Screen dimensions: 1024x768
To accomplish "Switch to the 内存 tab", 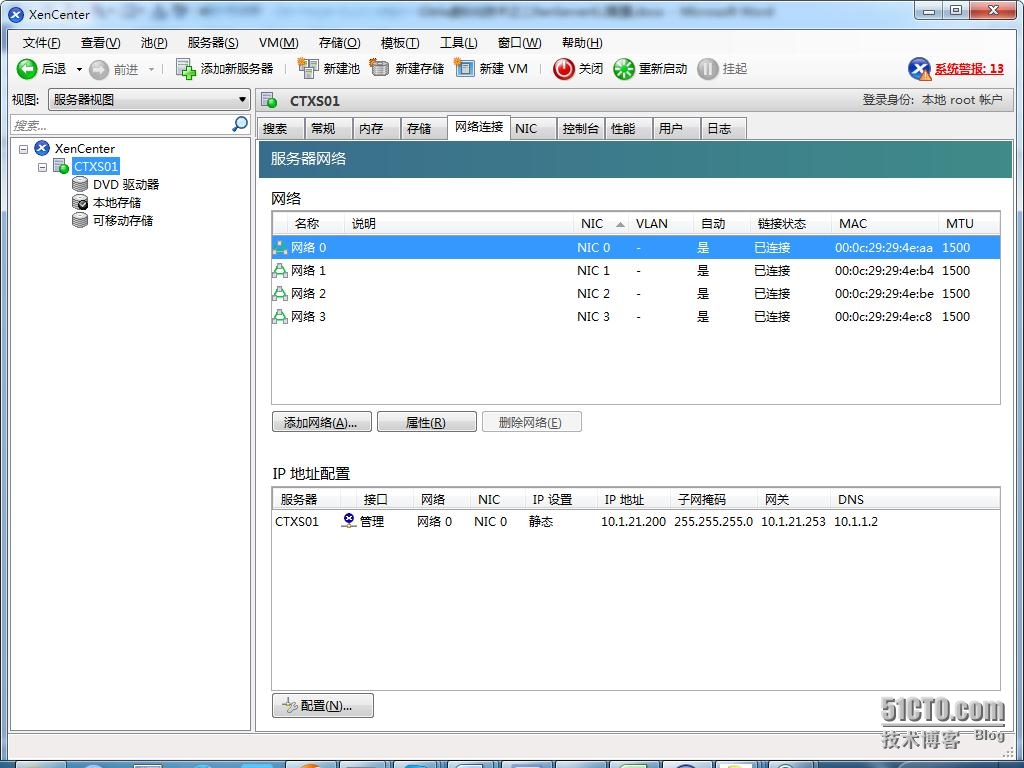I will [377, 129].
